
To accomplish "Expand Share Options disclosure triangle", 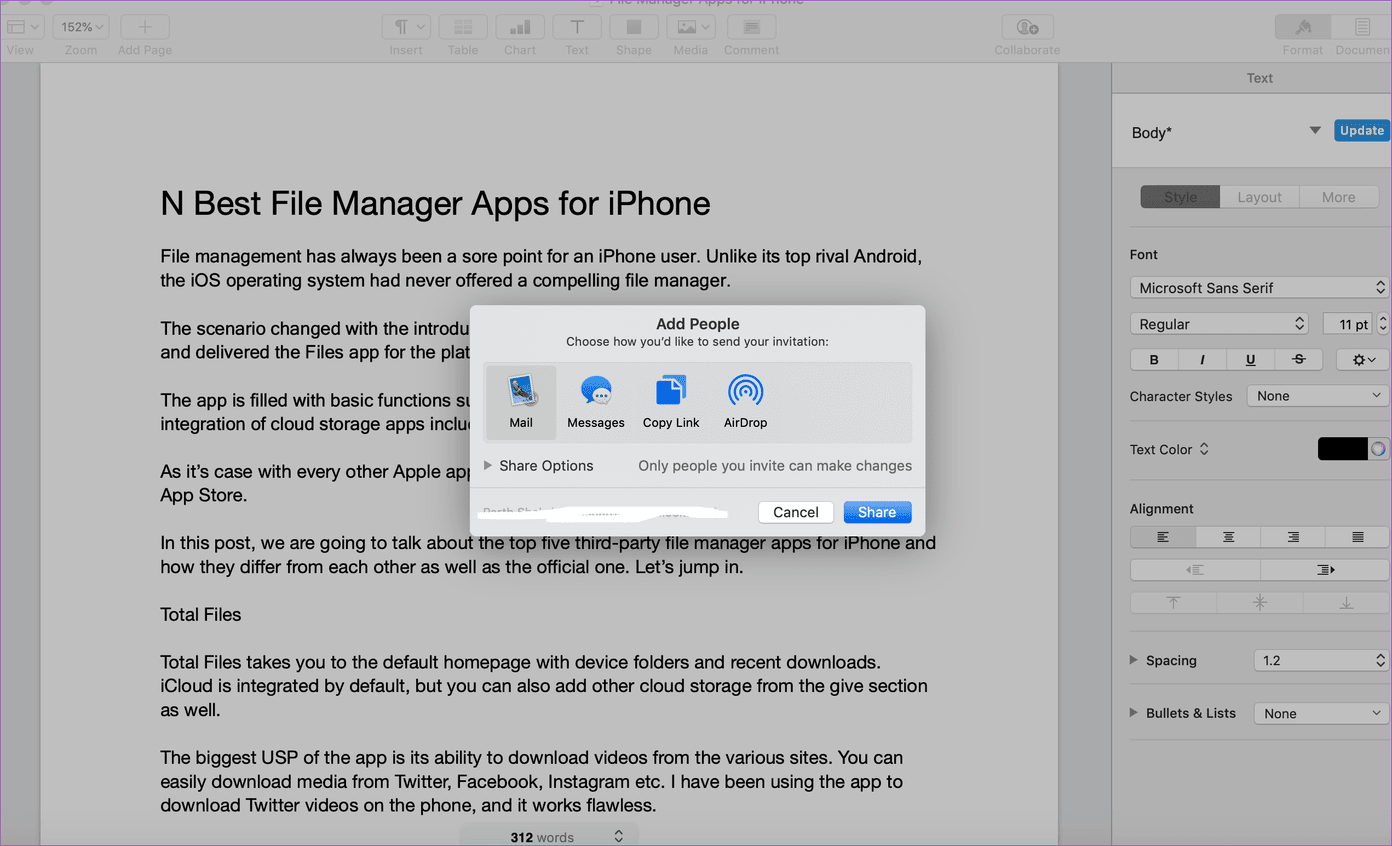I will (488, 466).
